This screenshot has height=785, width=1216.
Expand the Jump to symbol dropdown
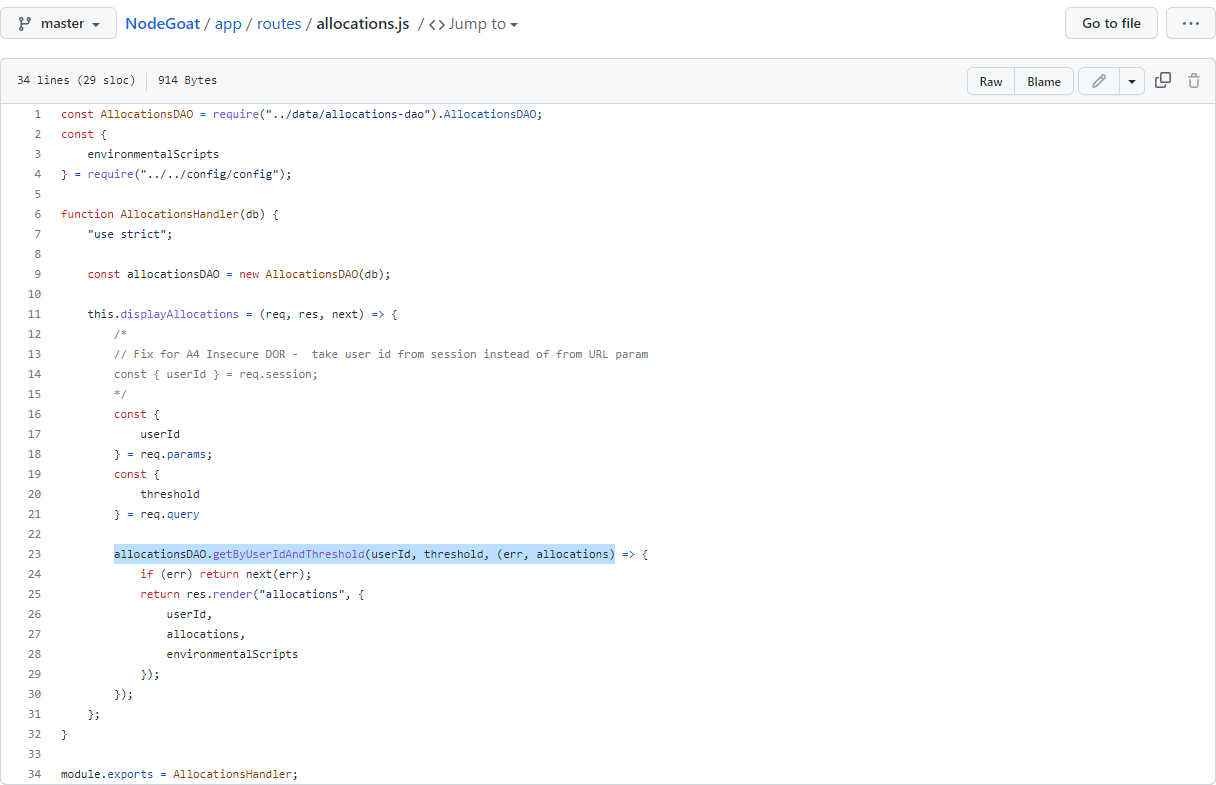(x=483, y=24)
